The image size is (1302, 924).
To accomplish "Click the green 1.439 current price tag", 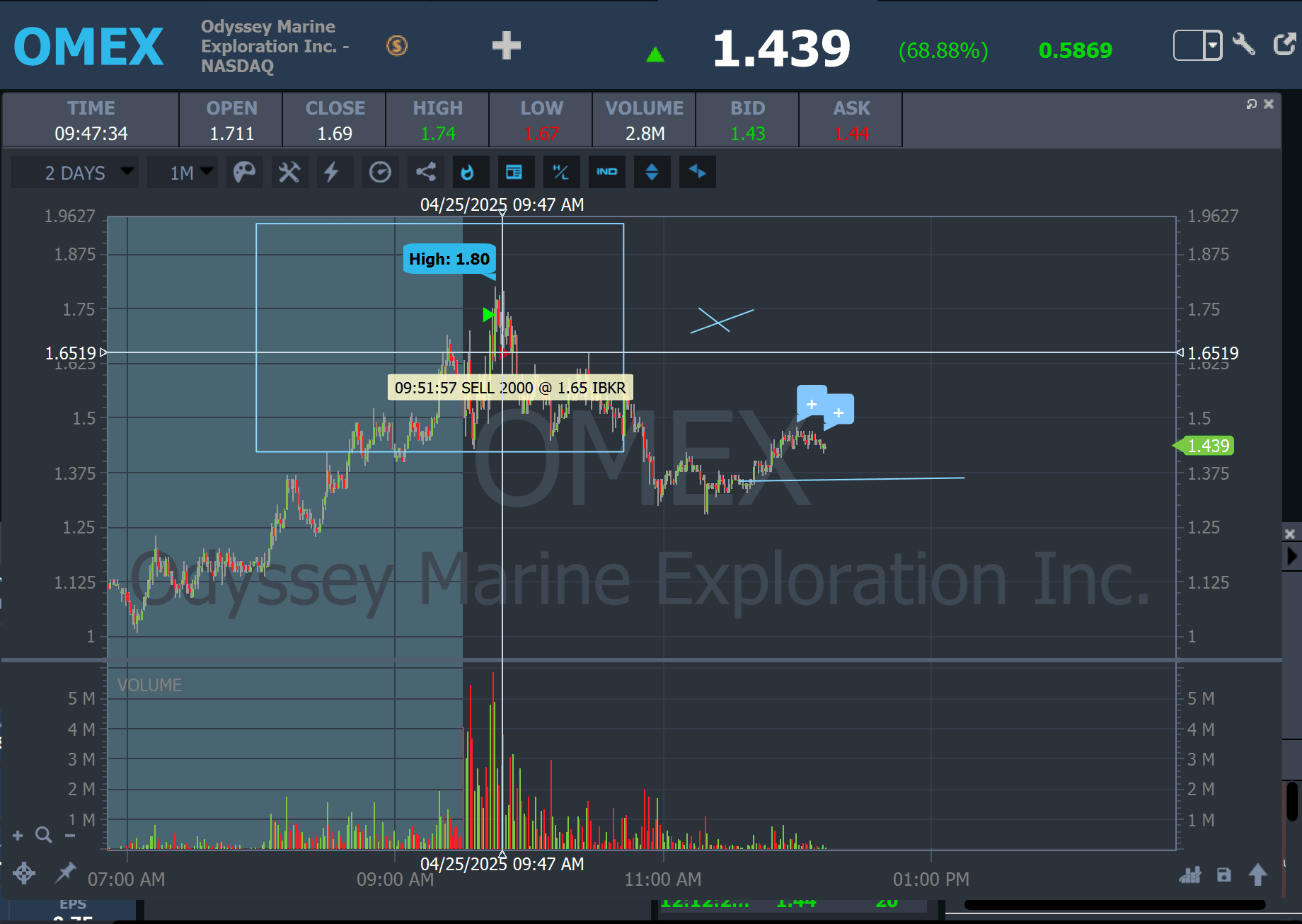I will pos(1204,446).
